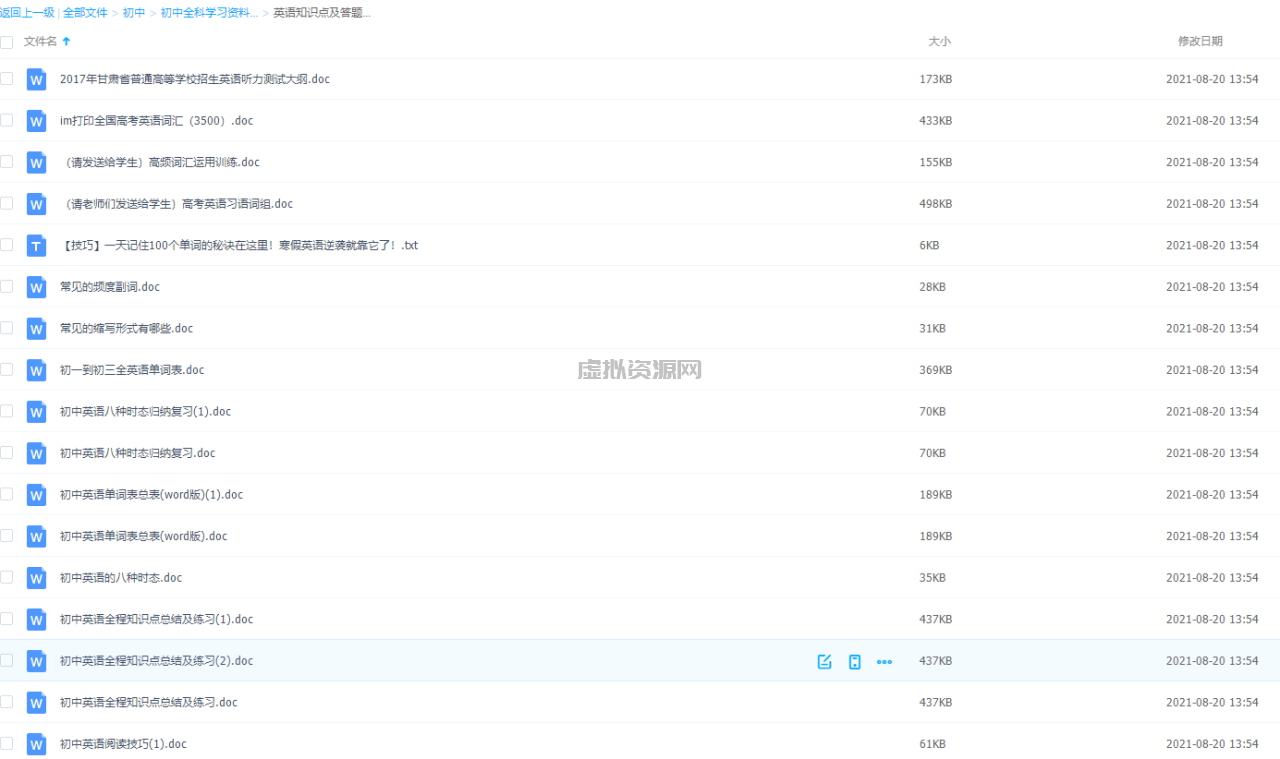Click Word icon of 初中英语阅读技巧(1).doc
Screen dimensions: 1280x759
[36, 744]
